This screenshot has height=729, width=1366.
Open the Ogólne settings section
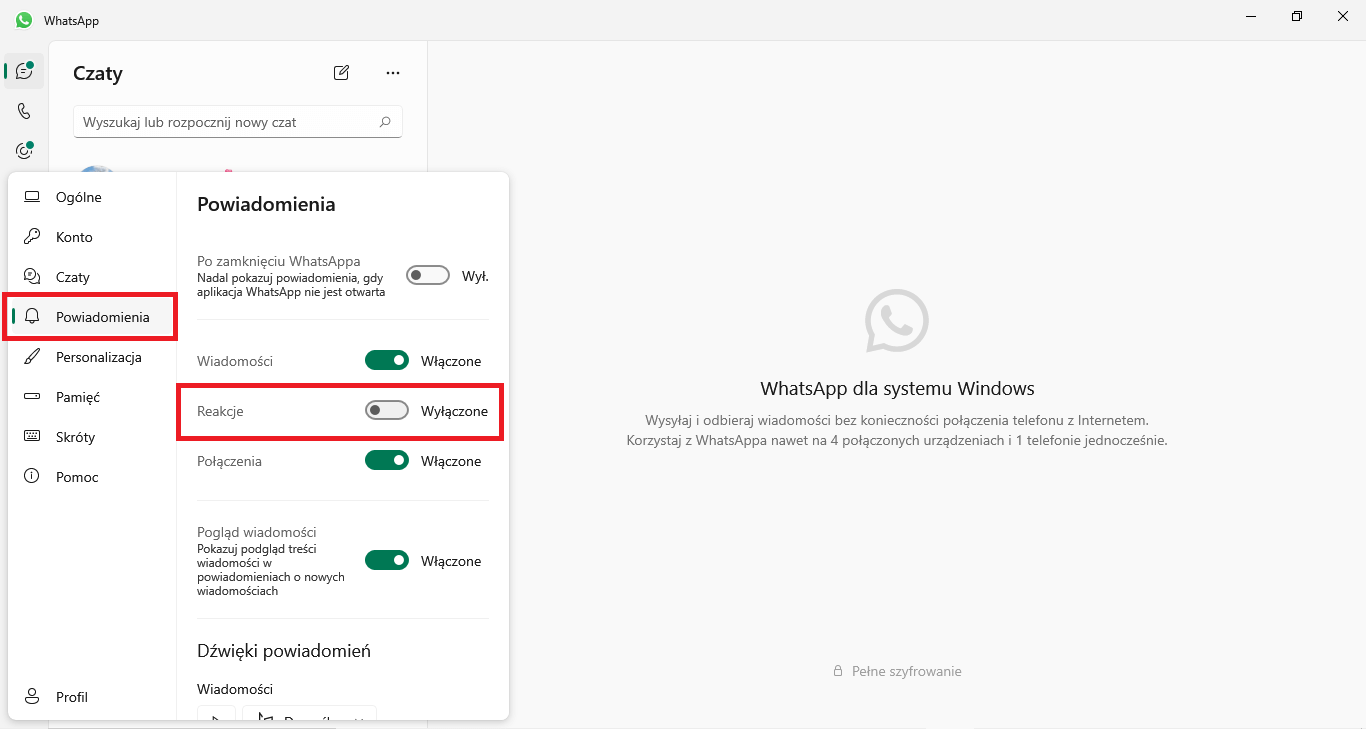click(92, 197)
